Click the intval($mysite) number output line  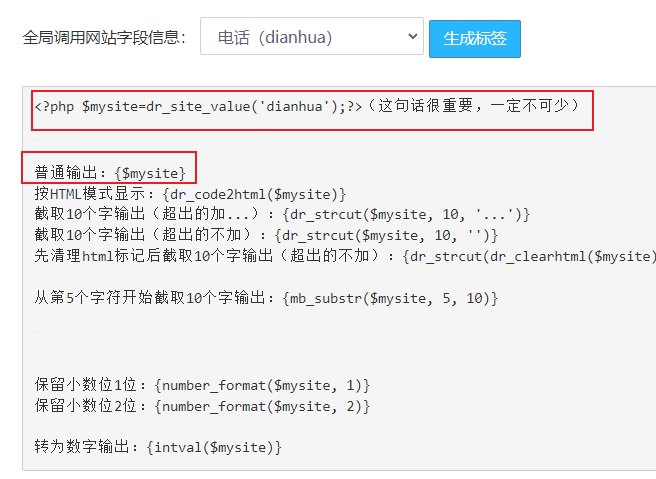click(158, 447)
